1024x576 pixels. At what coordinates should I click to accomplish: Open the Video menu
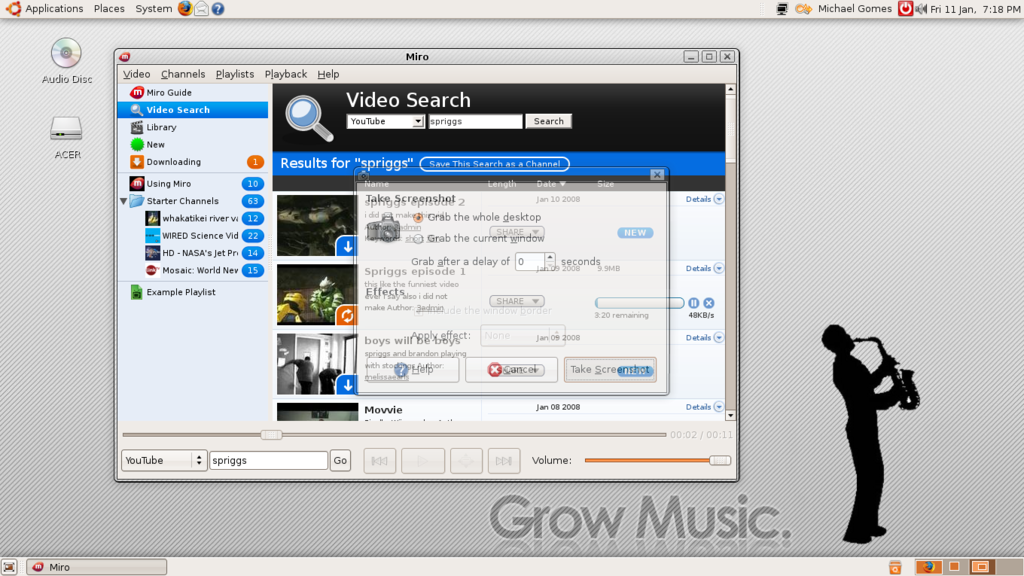(136, 74)
